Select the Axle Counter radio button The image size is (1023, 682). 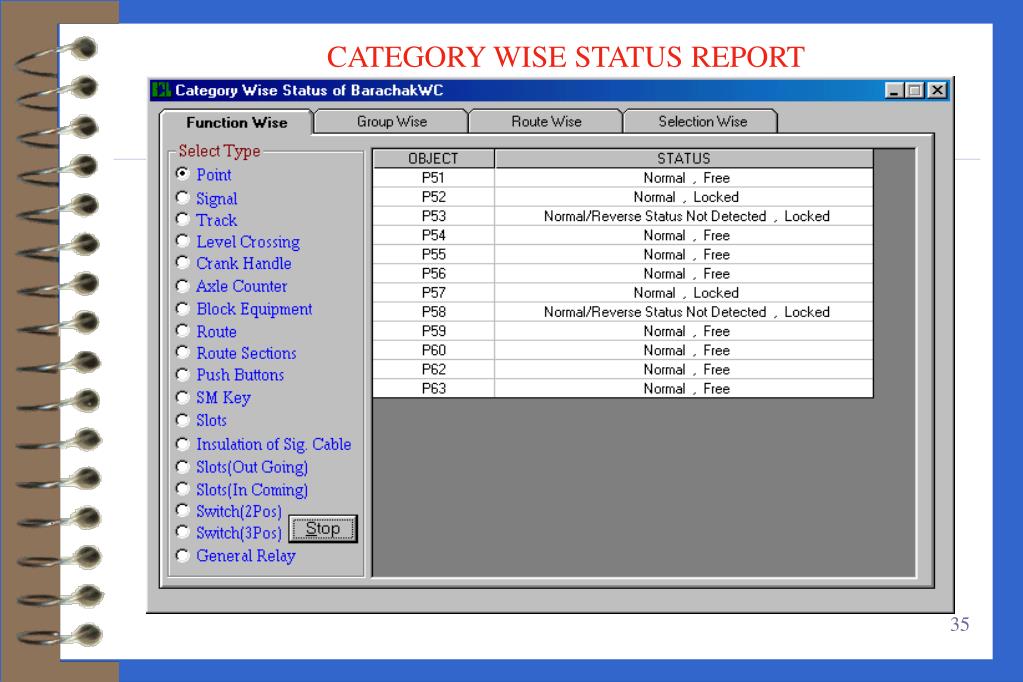click(183, 286)
